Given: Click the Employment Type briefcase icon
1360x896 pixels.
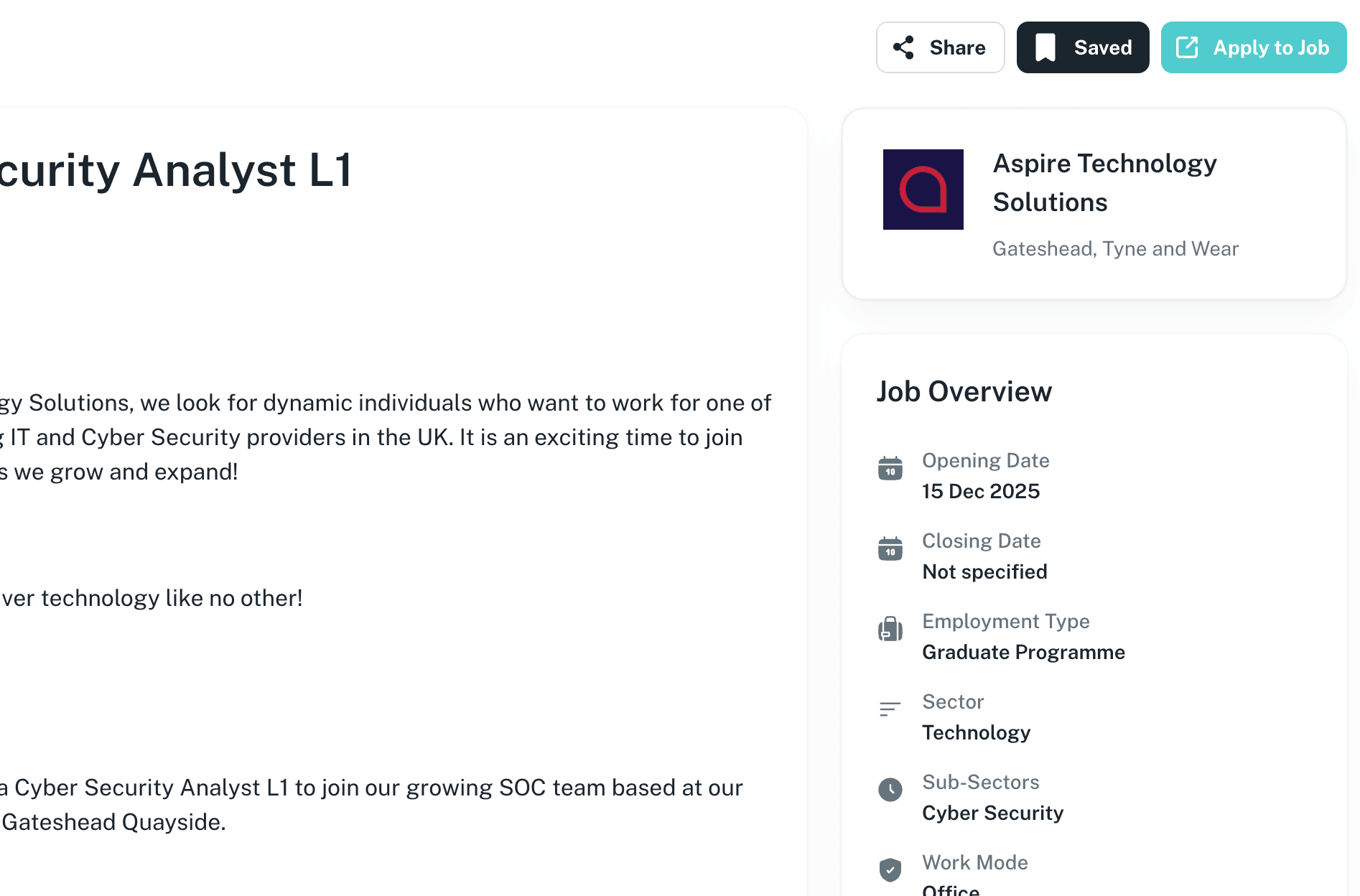Looking at the screenshot, I should pos(890,629).
